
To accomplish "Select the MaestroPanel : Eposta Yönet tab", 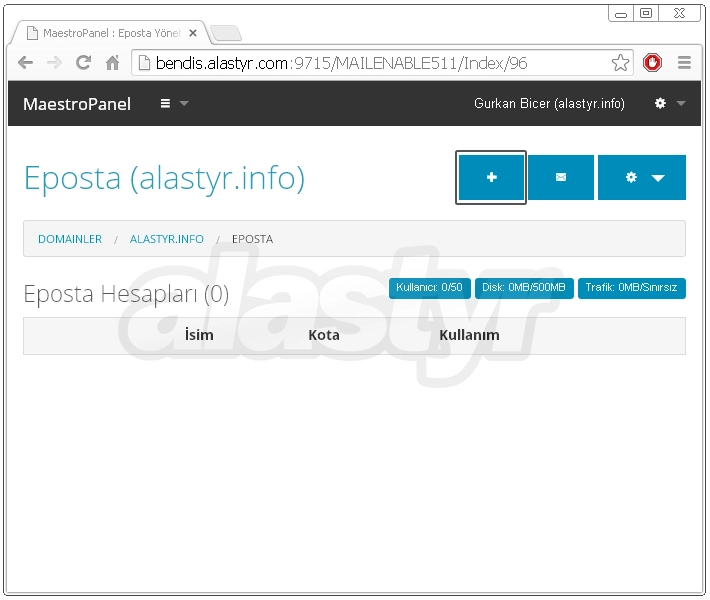I will [111, 33].
